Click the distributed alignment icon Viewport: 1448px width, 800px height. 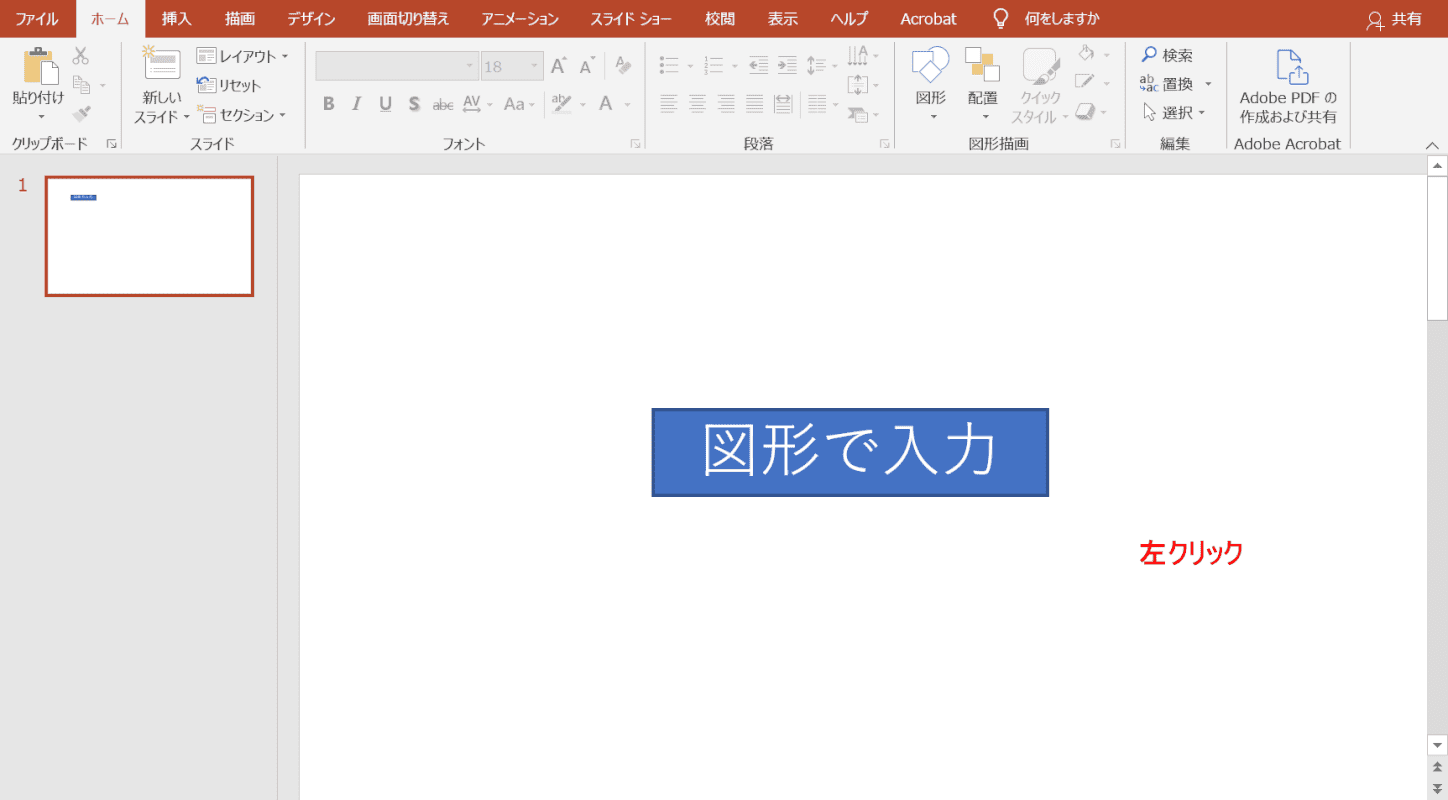tap(783, 102)
